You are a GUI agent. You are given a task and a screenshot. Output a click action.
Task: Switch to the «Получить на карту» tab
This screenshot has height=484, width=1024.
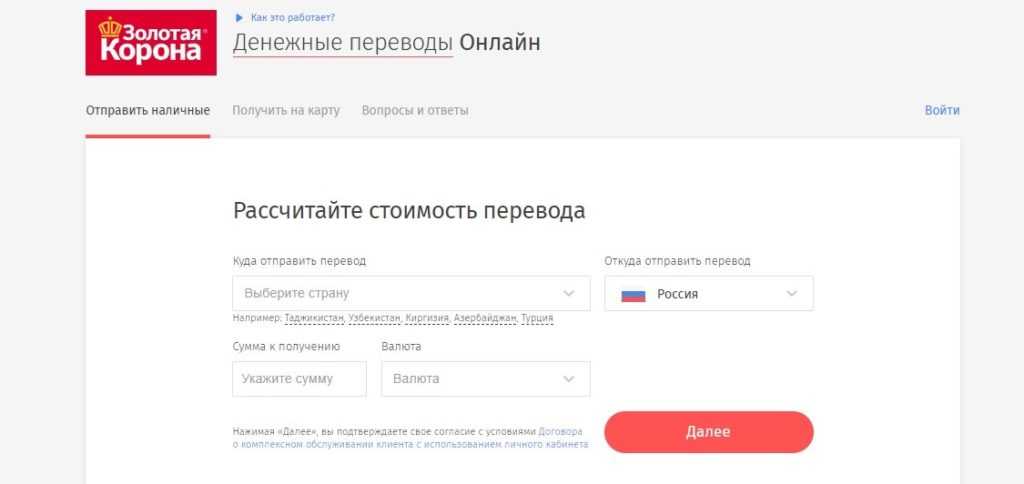[x=286, y=110]
